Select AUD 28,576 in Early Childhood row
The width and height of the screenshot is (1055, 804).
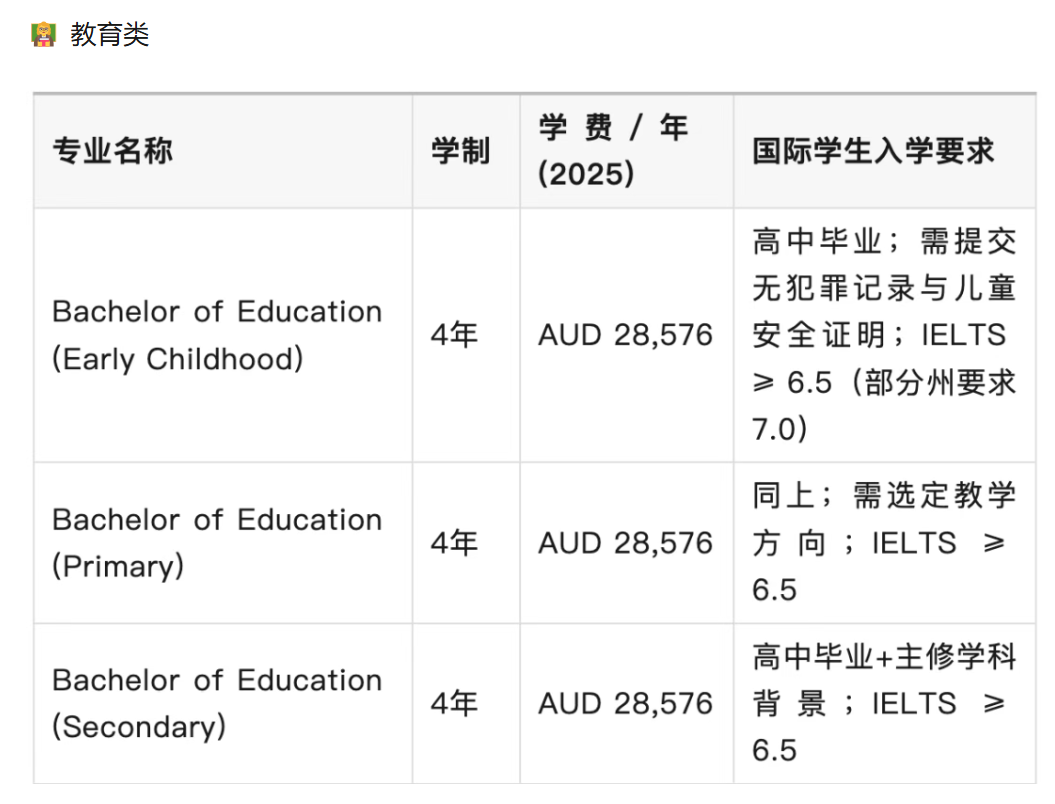tap(625, 335)
